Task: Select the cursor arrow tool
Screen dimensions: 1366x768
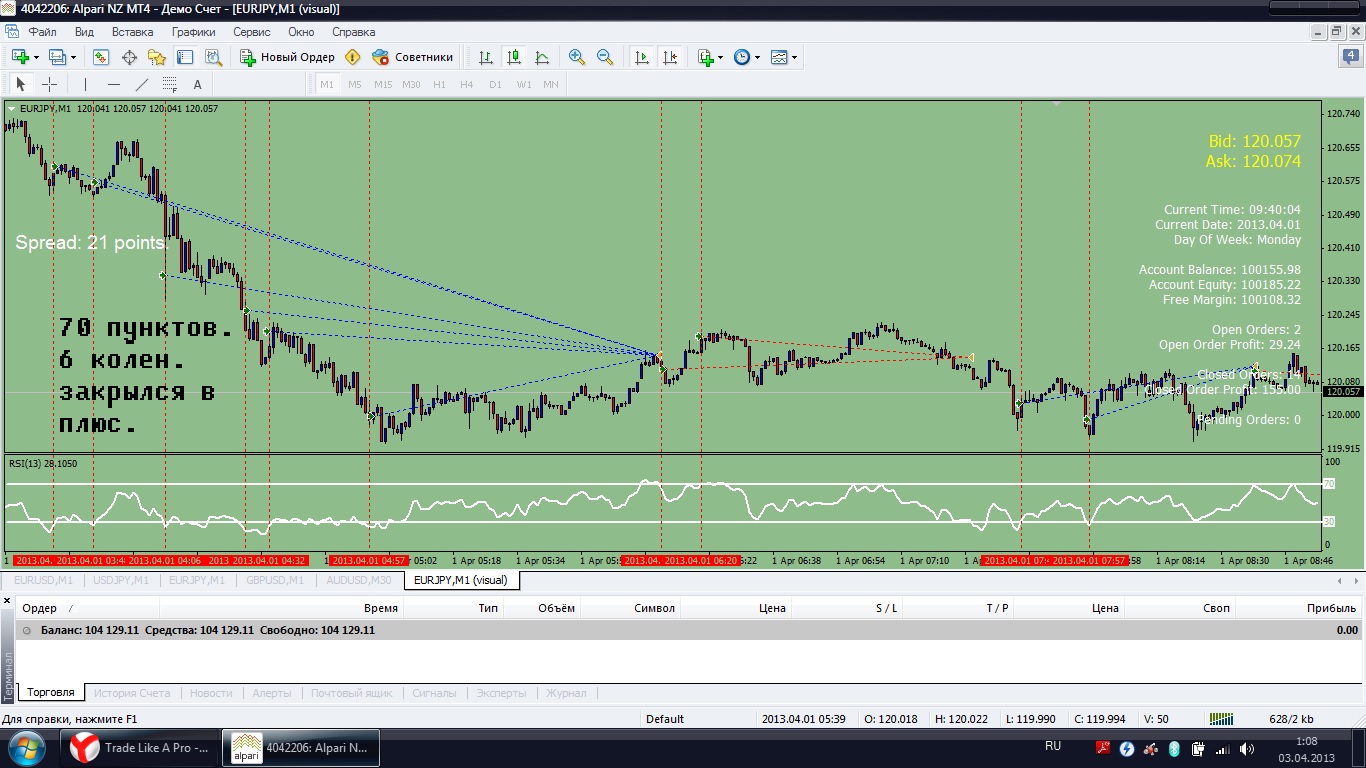Action: click(x=21, y=84)
